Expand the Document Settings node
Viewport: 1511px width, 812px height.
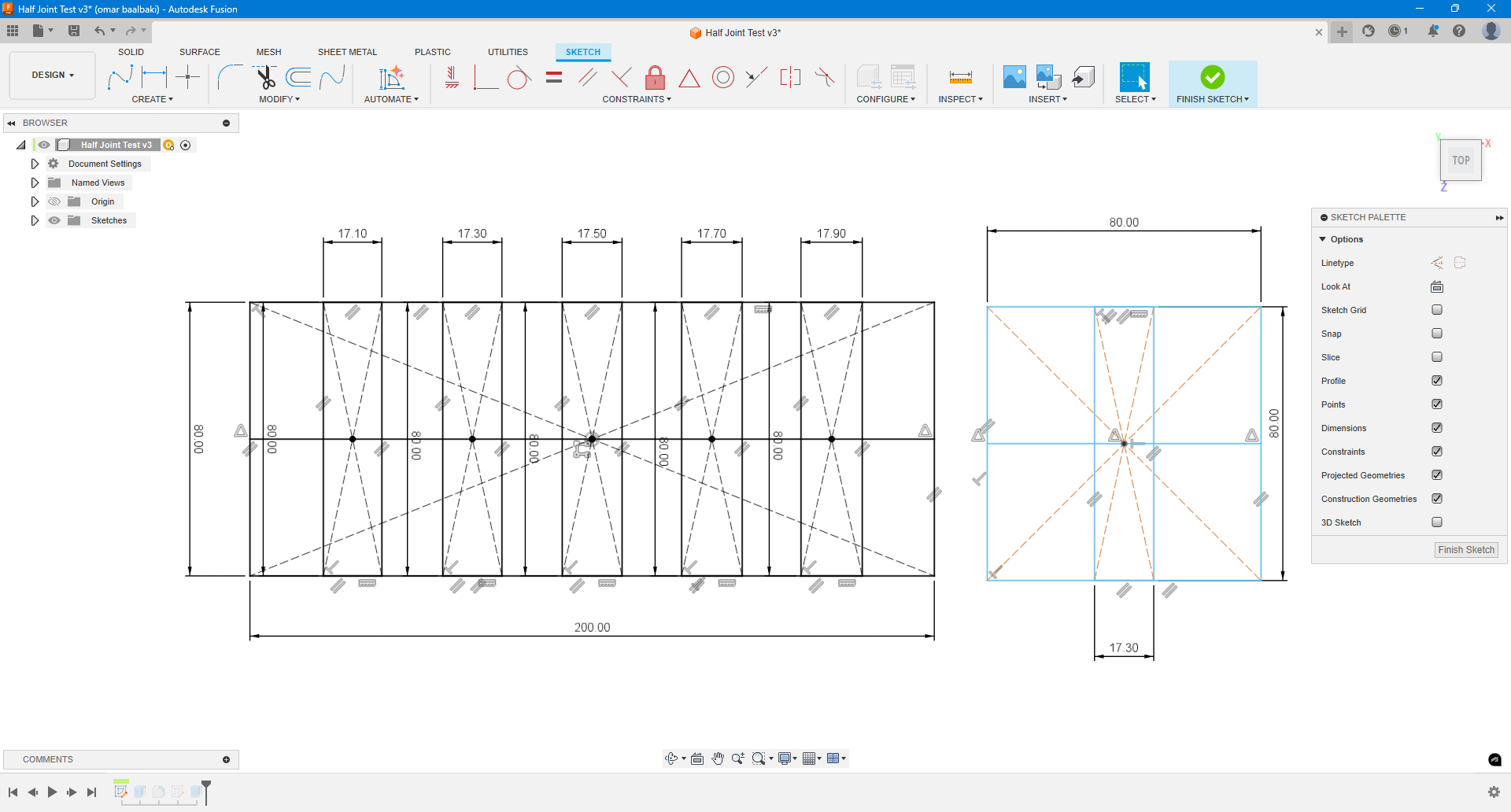[35, 164]
